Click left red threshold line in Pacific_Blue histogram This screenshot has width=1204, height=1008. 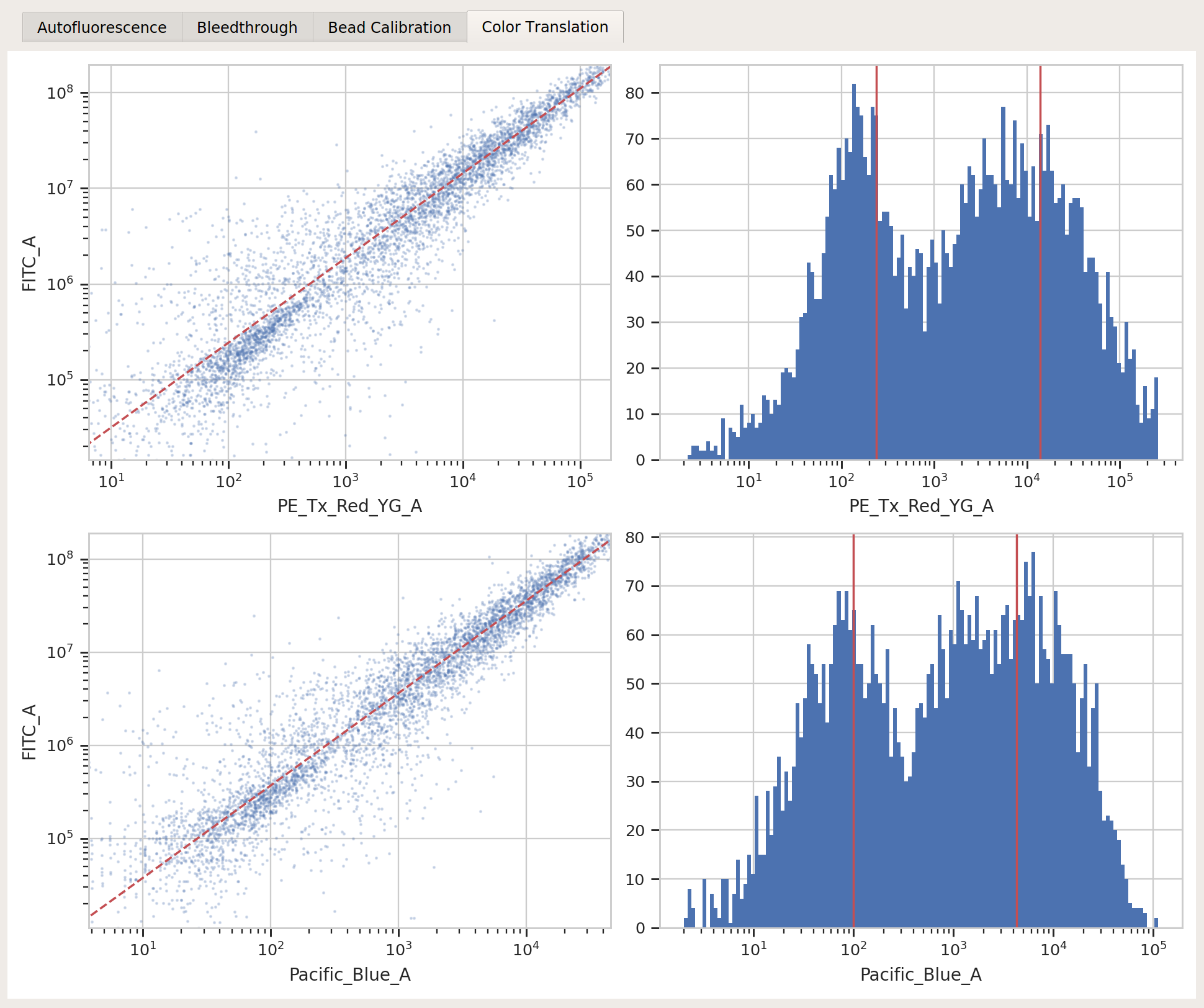pyautogui.click(x=853, y=731)
